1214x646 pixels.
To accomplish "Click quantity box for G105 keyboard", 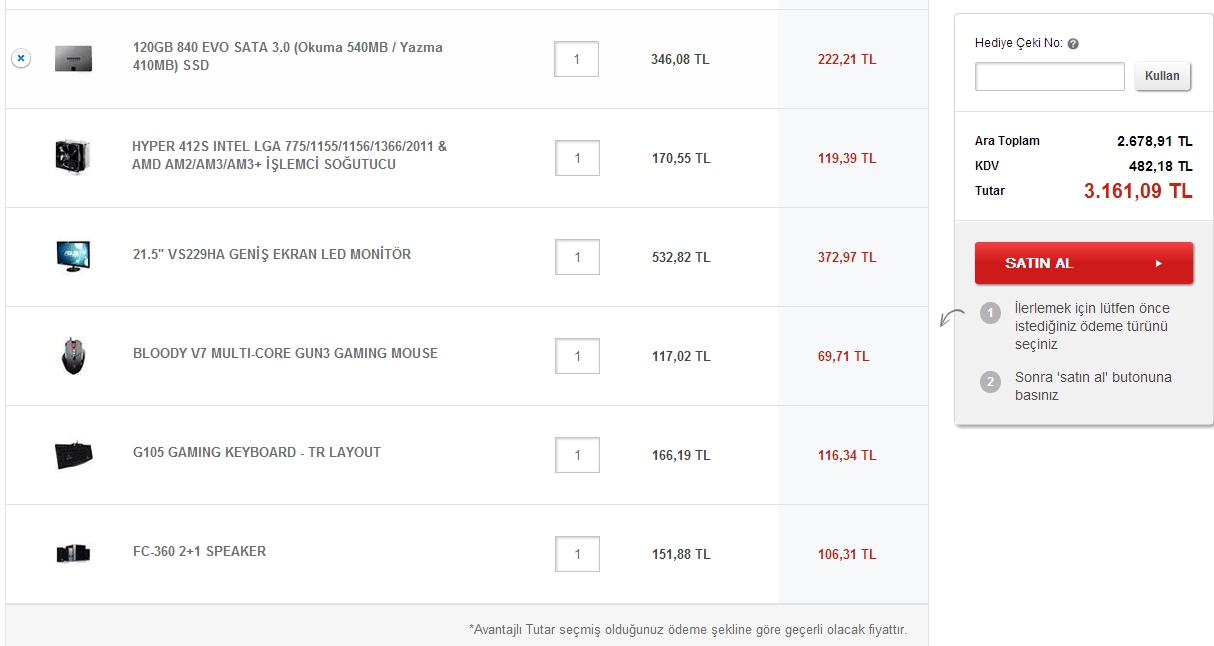I will (577, 455).
